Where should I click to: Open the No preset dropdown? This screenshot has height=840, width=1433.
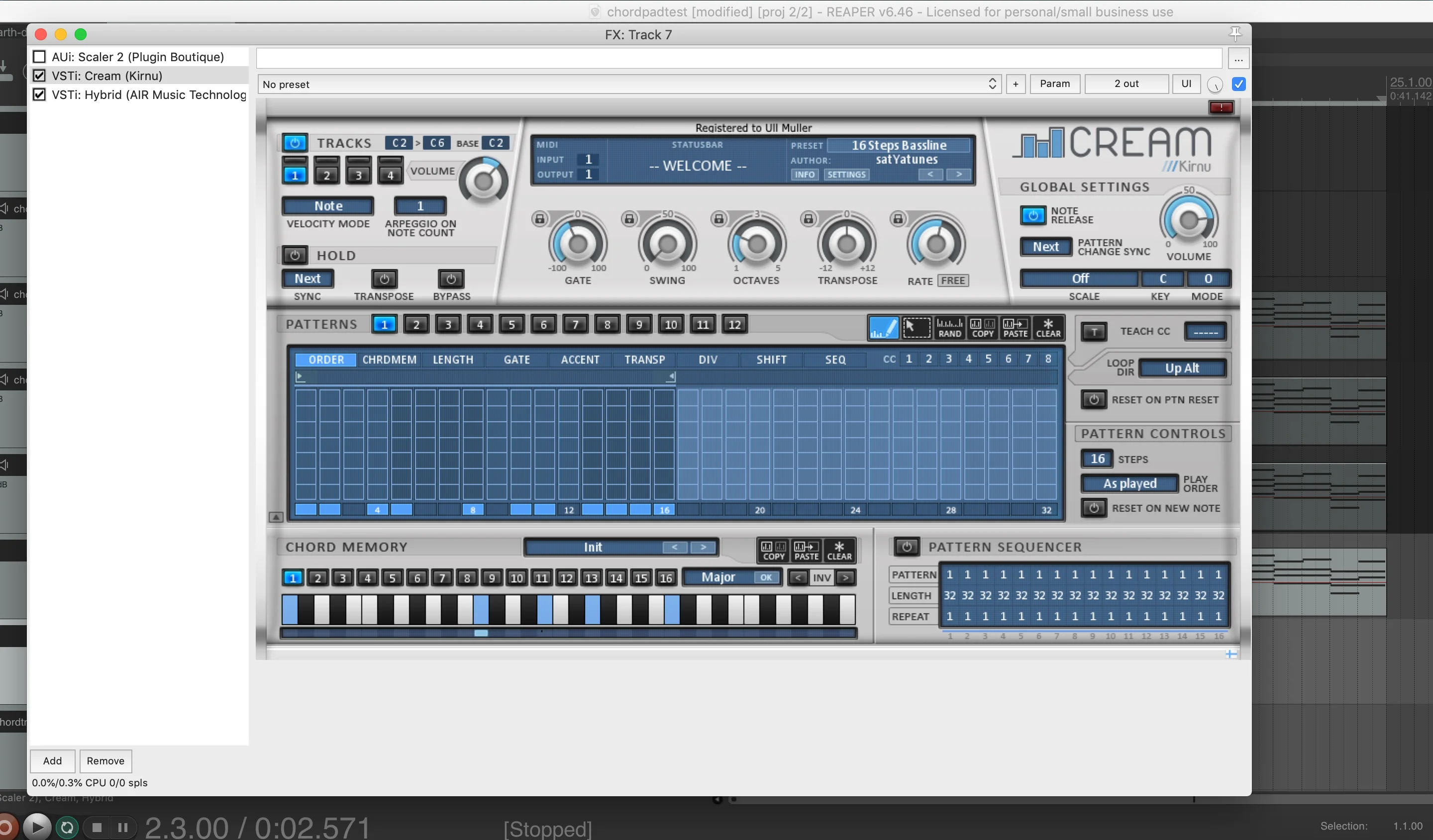pyautogui.click(x=629, y=84)
